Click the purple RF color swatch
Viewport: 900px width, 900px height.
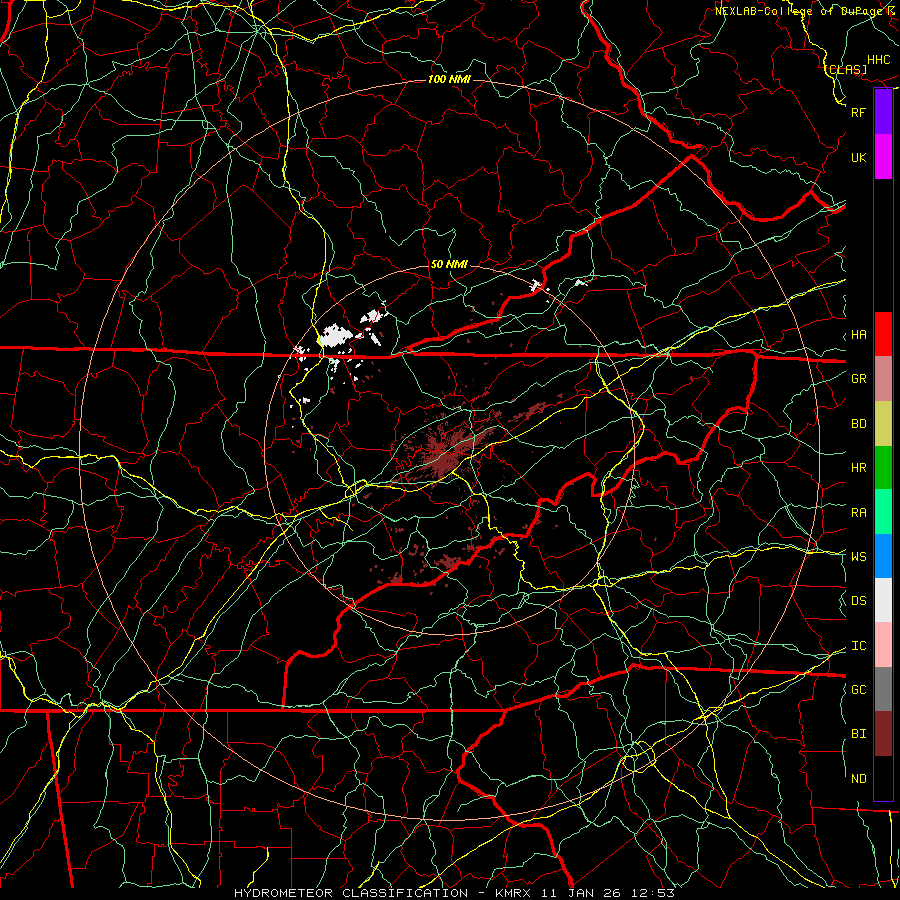click(883, 112)
